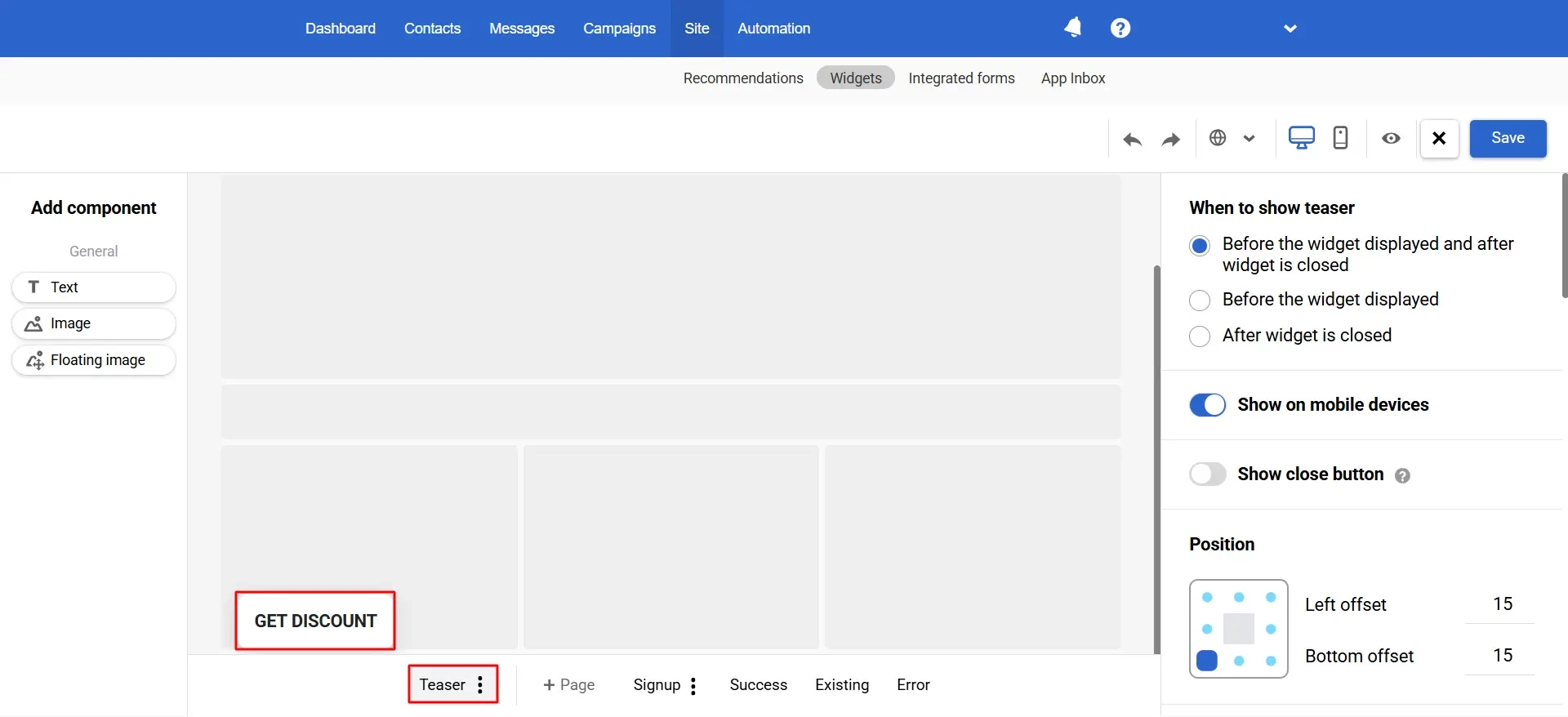Save the widget
The height and width of the screenshot is (717, 1568).
[1507, 138]
